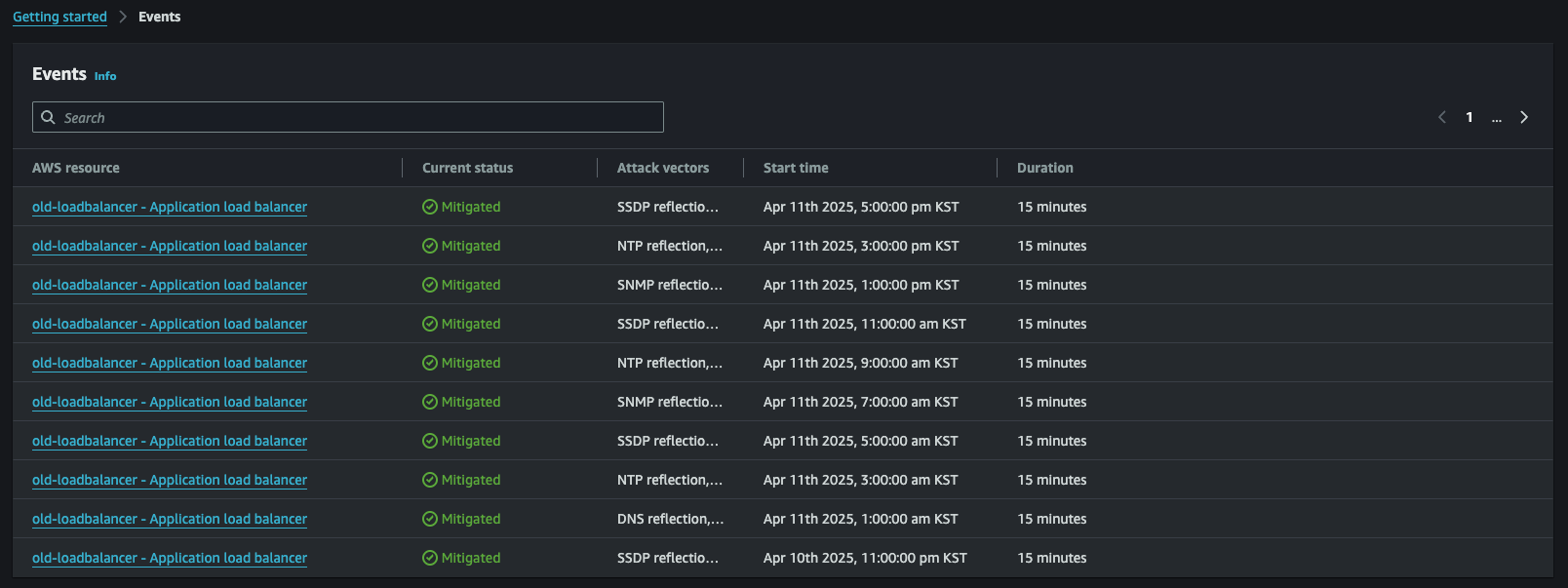Click 15 minutes duration of Apr 10th event

[x=1052, y=558]
